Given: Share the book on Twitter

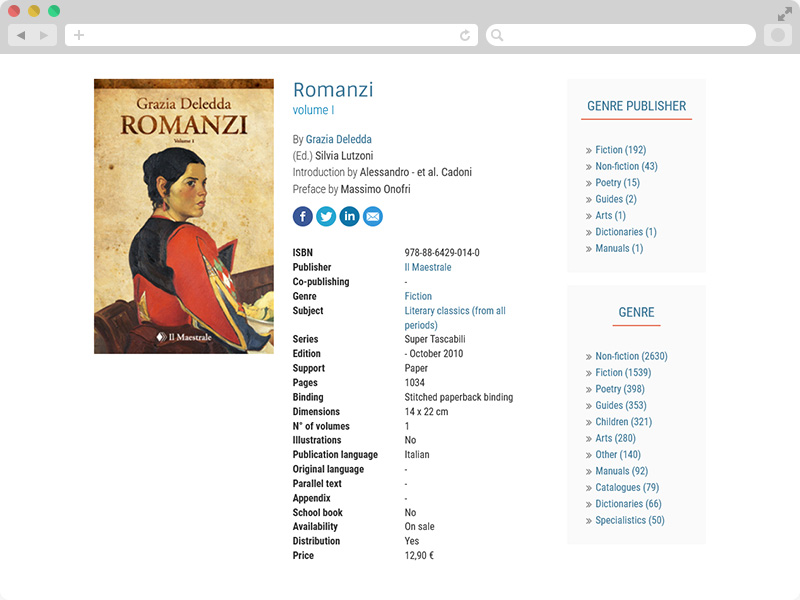Looking at the screenshot, I should coord(326,216).
